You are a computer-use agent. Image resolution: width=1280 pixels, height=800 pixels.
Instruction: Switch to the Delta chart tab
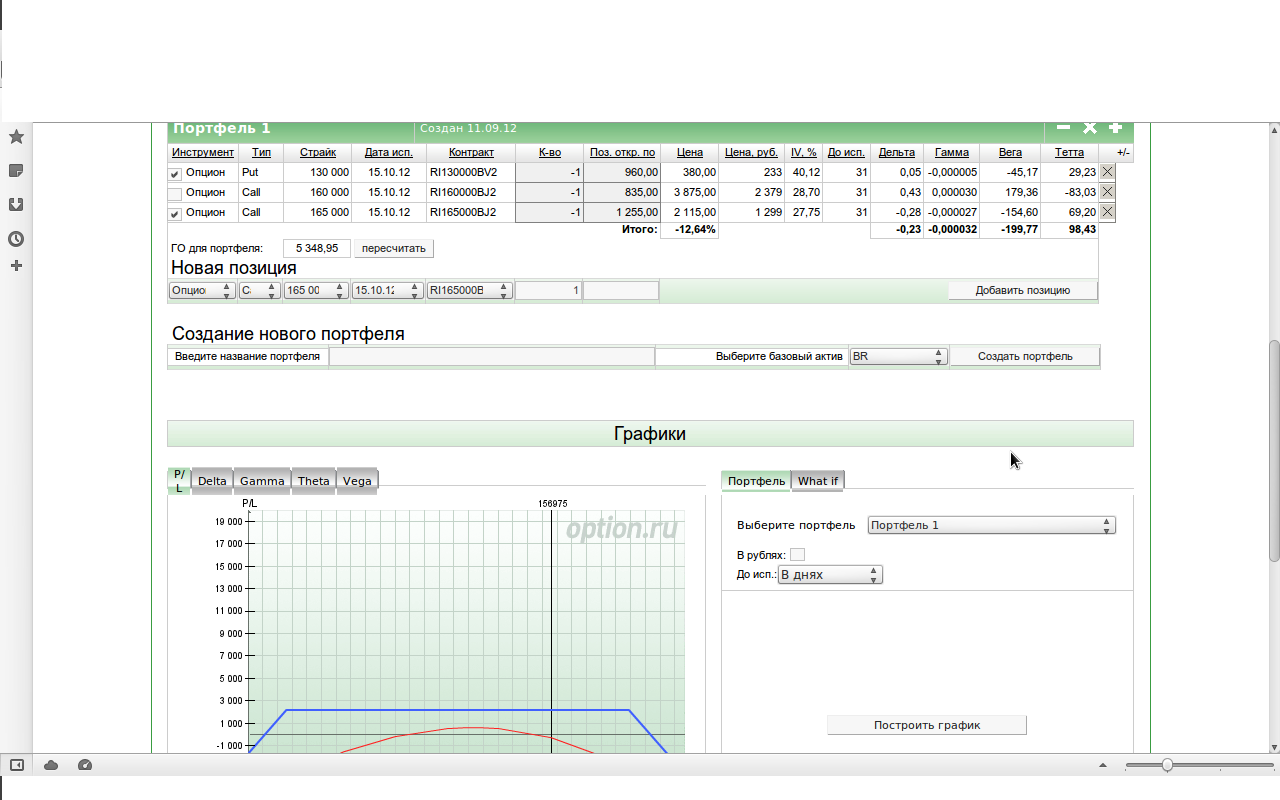[212, 481]
